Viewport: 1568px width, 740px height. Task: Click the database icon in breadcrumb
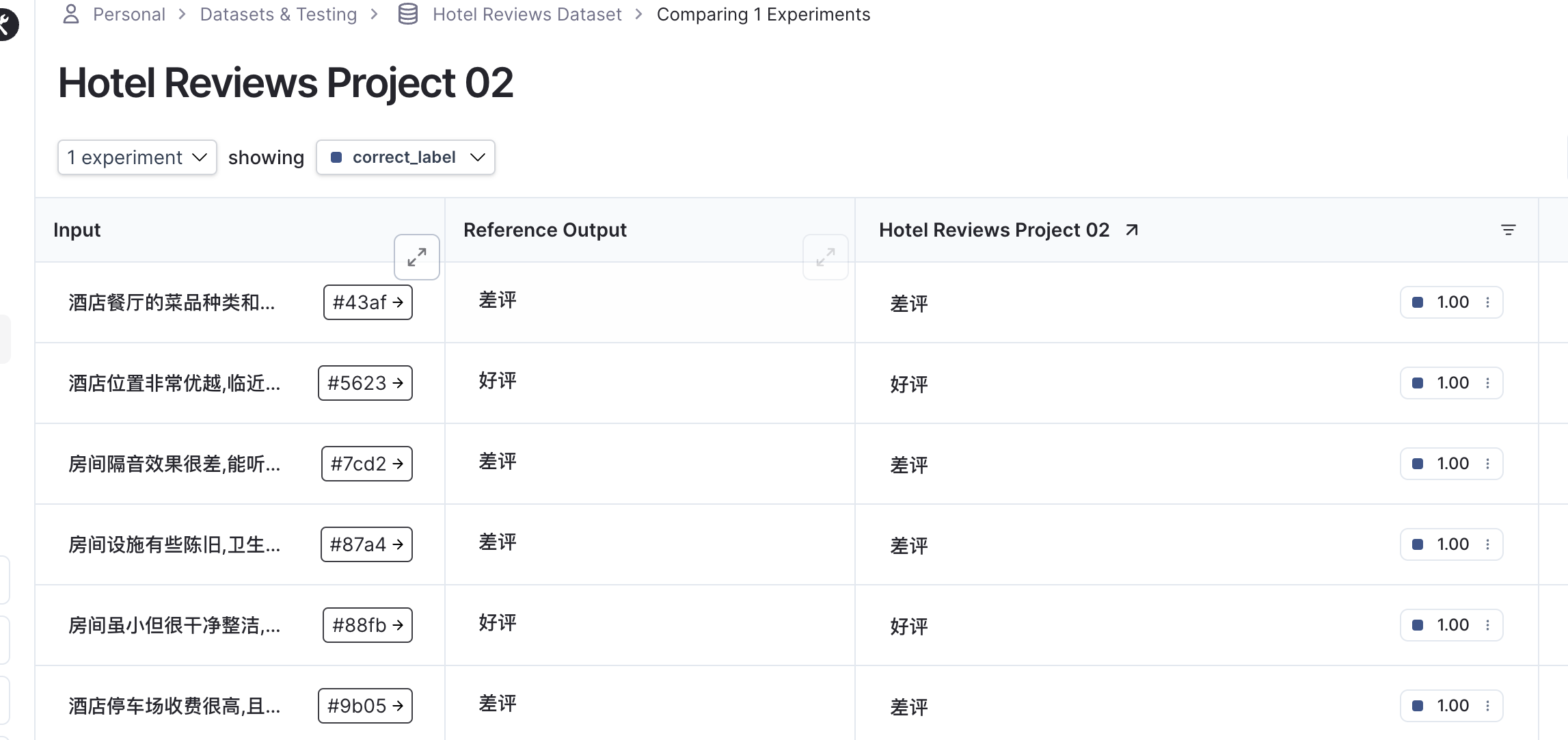[408, 14]
